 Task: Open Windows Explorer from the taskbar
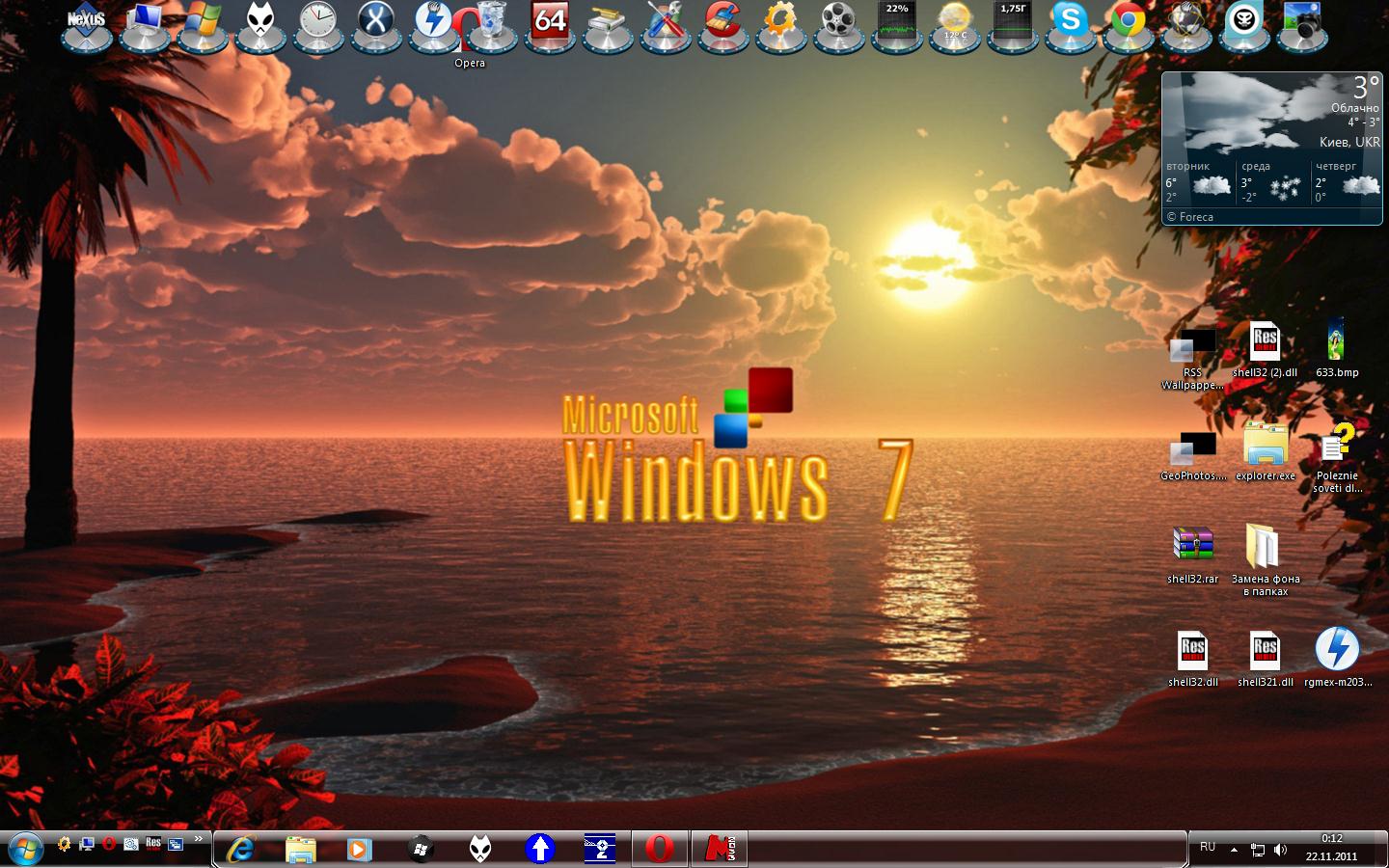pos(300,849)
